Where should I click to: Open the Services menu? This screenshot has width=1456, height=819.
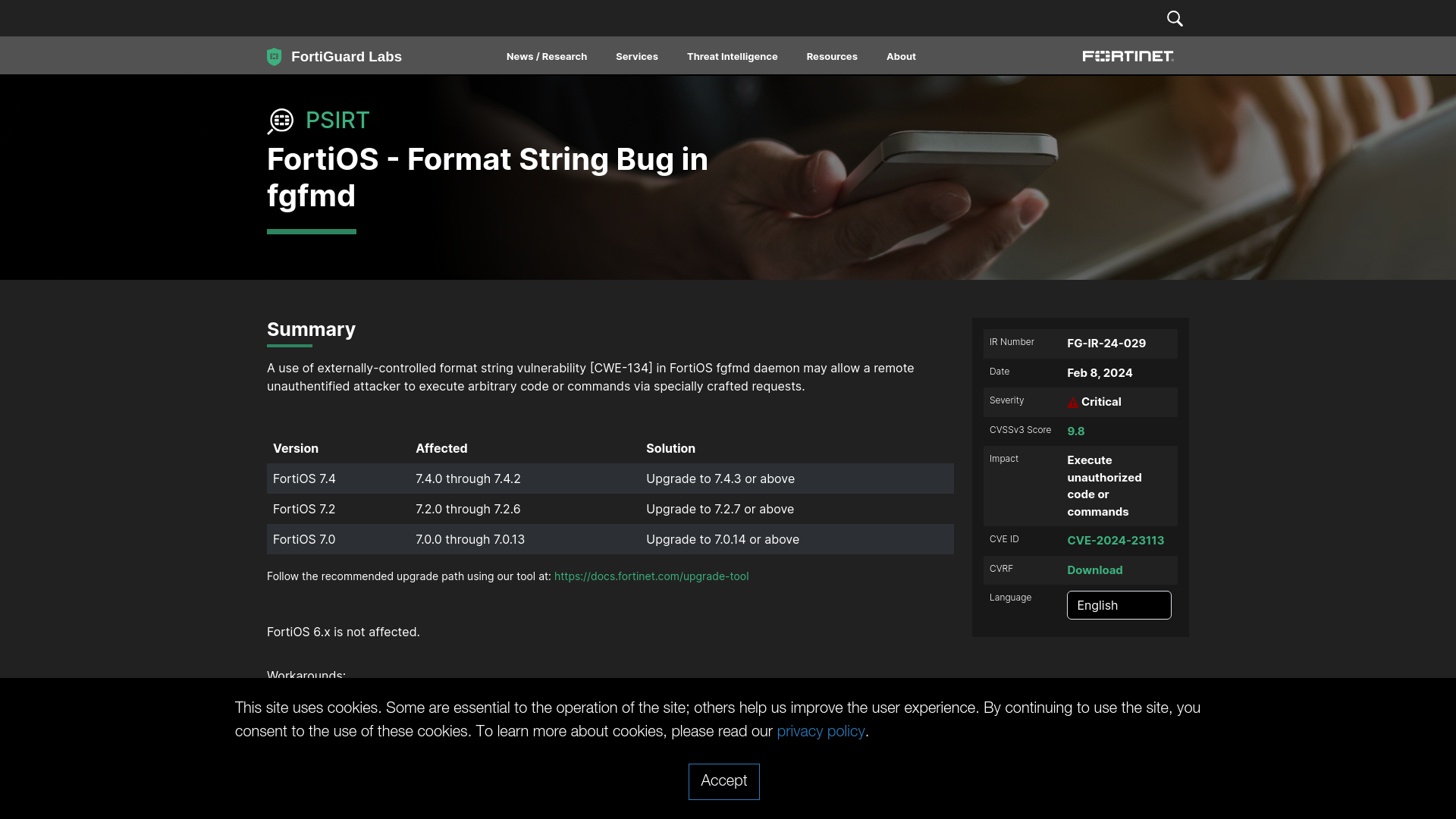click(x=637, y=57)
